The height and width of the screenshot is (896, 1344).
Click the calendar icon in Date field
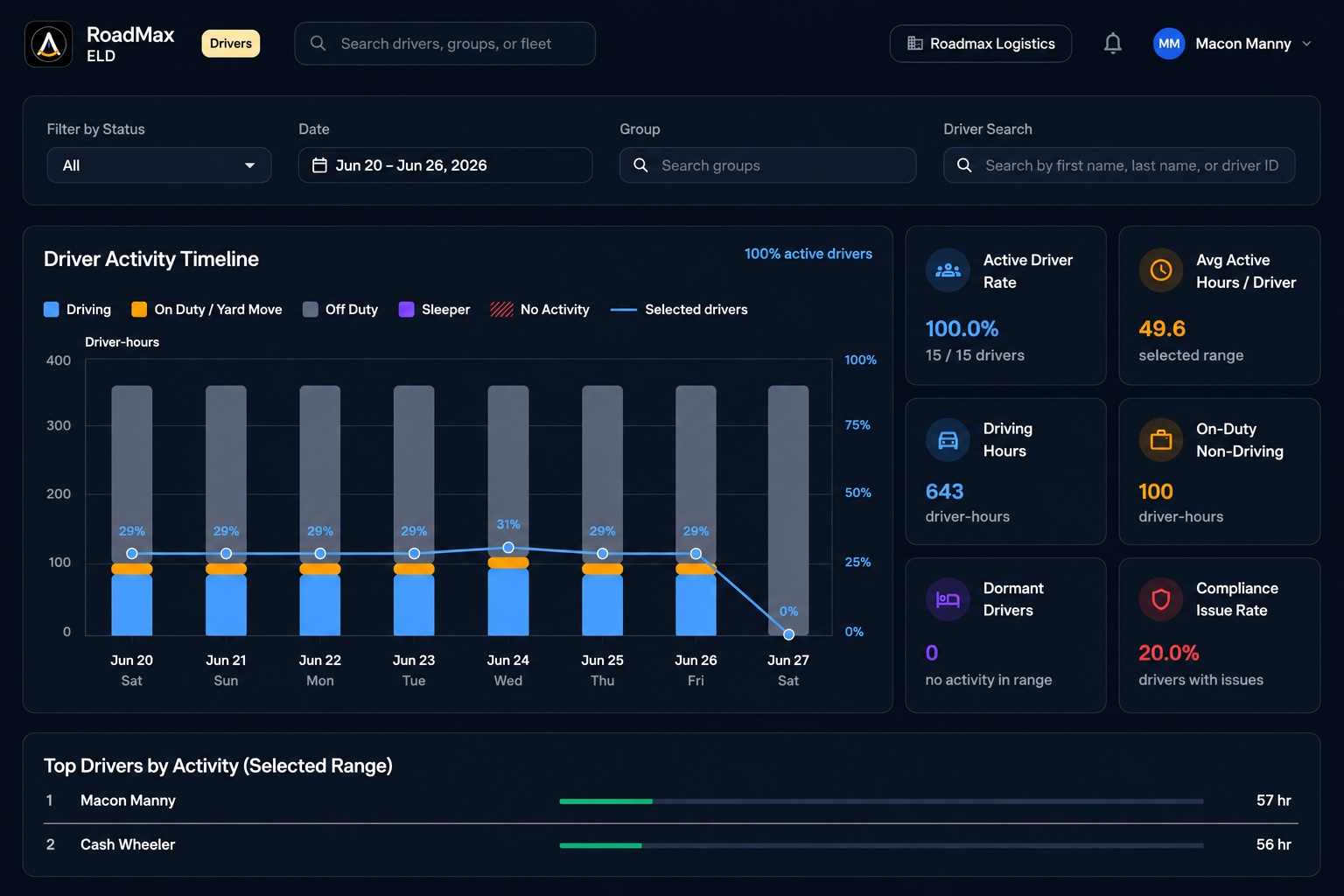(320, 165)
